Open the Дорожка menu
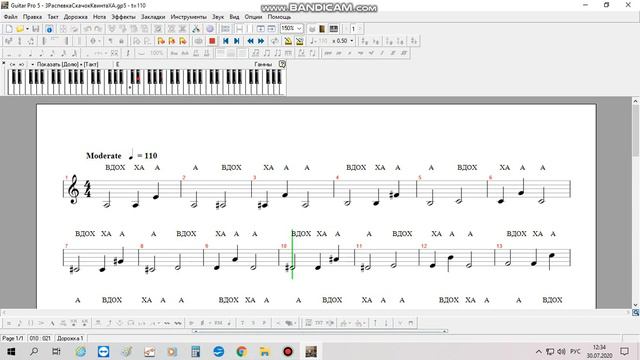 [x=76, y=17]
